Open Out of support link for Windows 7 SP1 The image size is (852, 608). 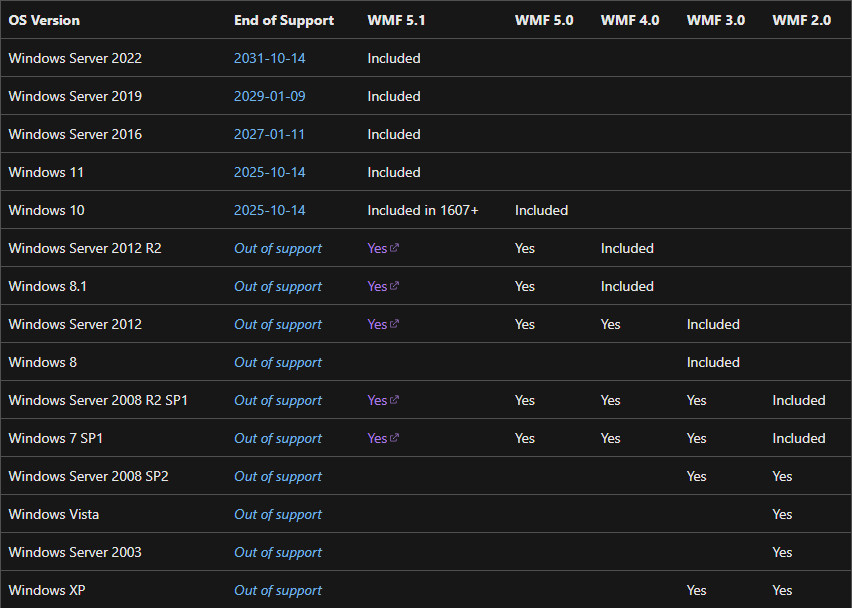pos(278,438)
